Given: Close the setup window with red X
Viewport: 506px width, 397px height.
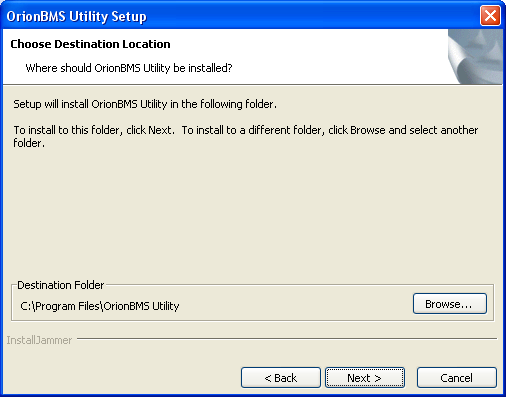Looking at the screenshot, I should point(490,15).
